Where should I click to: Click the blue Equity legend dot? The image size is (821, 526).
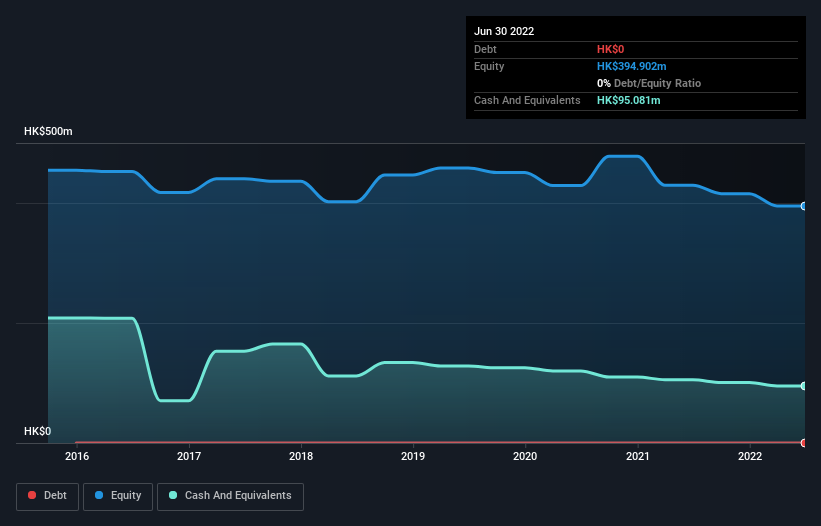click(x=99, y=495)
